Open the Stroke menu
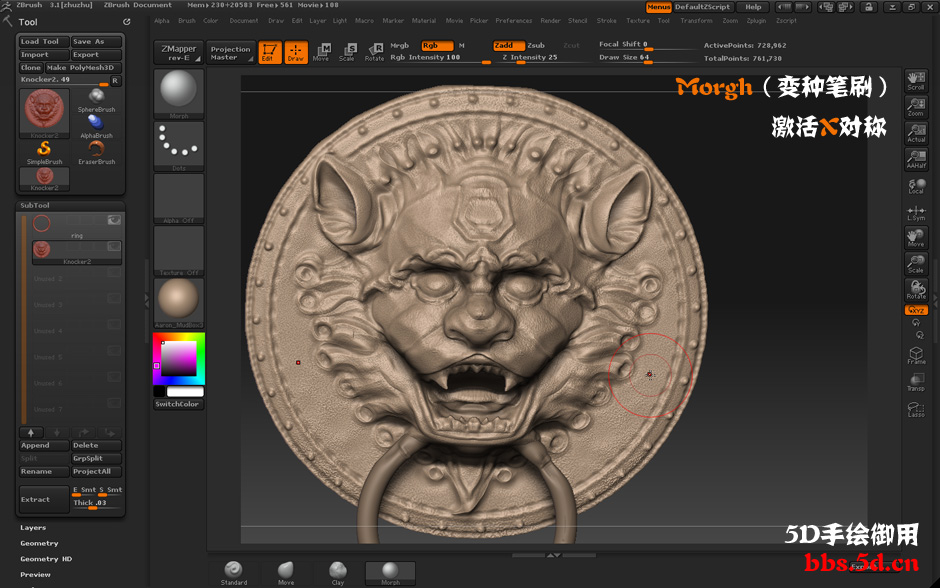 point(606,20)
